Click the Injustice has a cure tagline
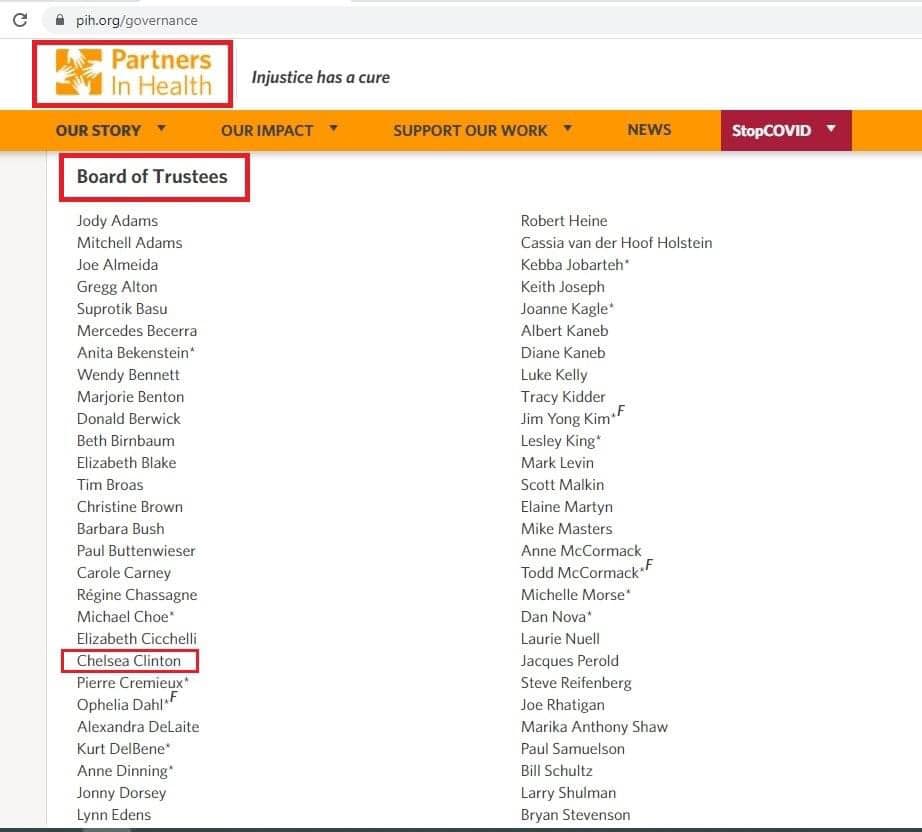This screenshot has height=832, width=922. pos(320,77)
